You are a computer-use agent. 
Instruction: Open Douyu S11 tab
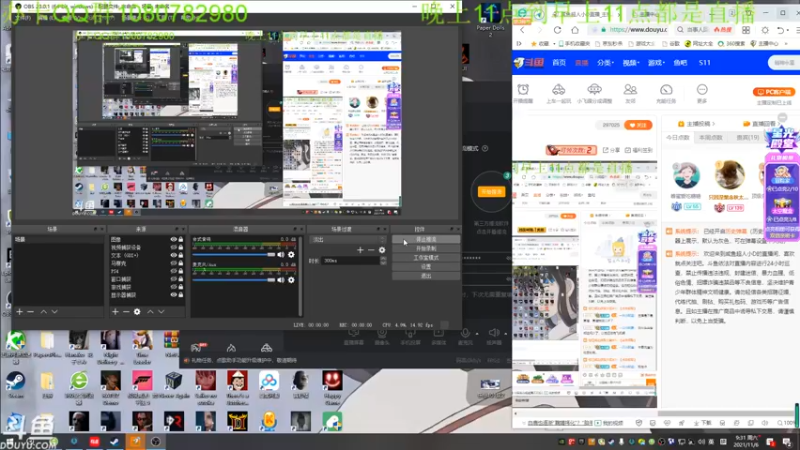pyautogui.click(x=705, y=63)
